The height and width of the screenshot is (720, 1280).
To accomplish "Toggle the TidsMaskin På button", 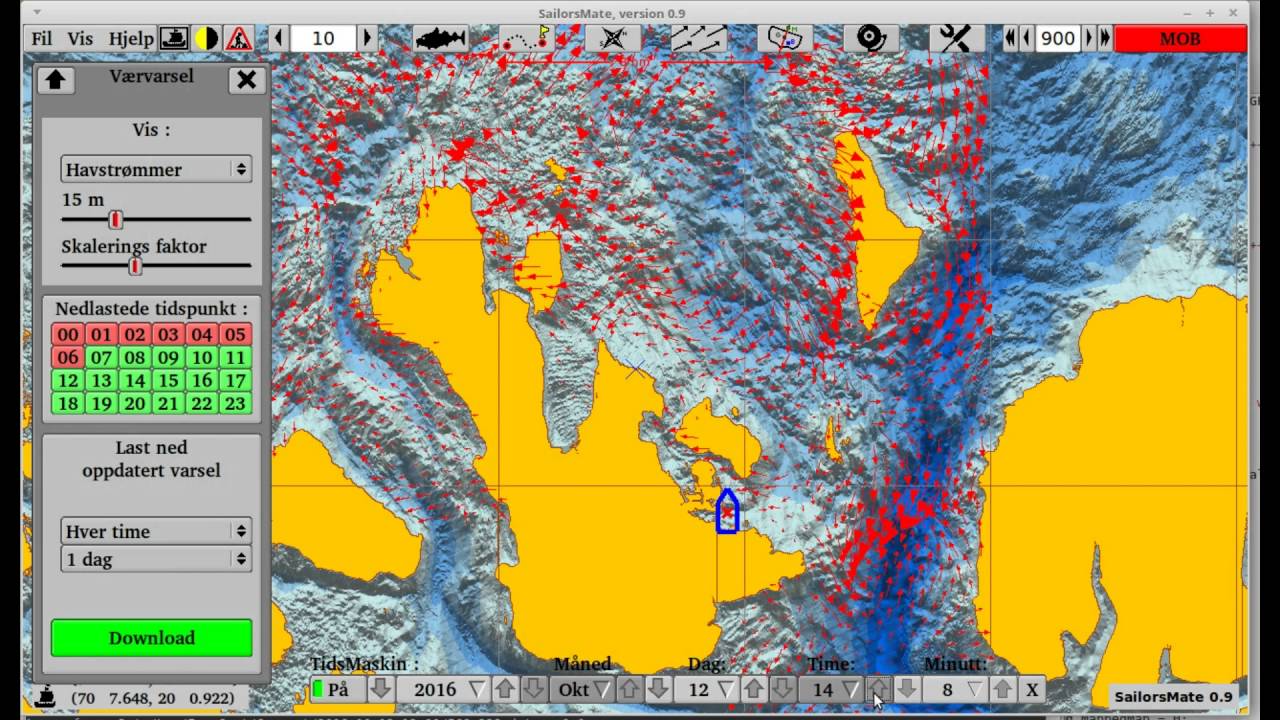I will (x=338, y=690).
